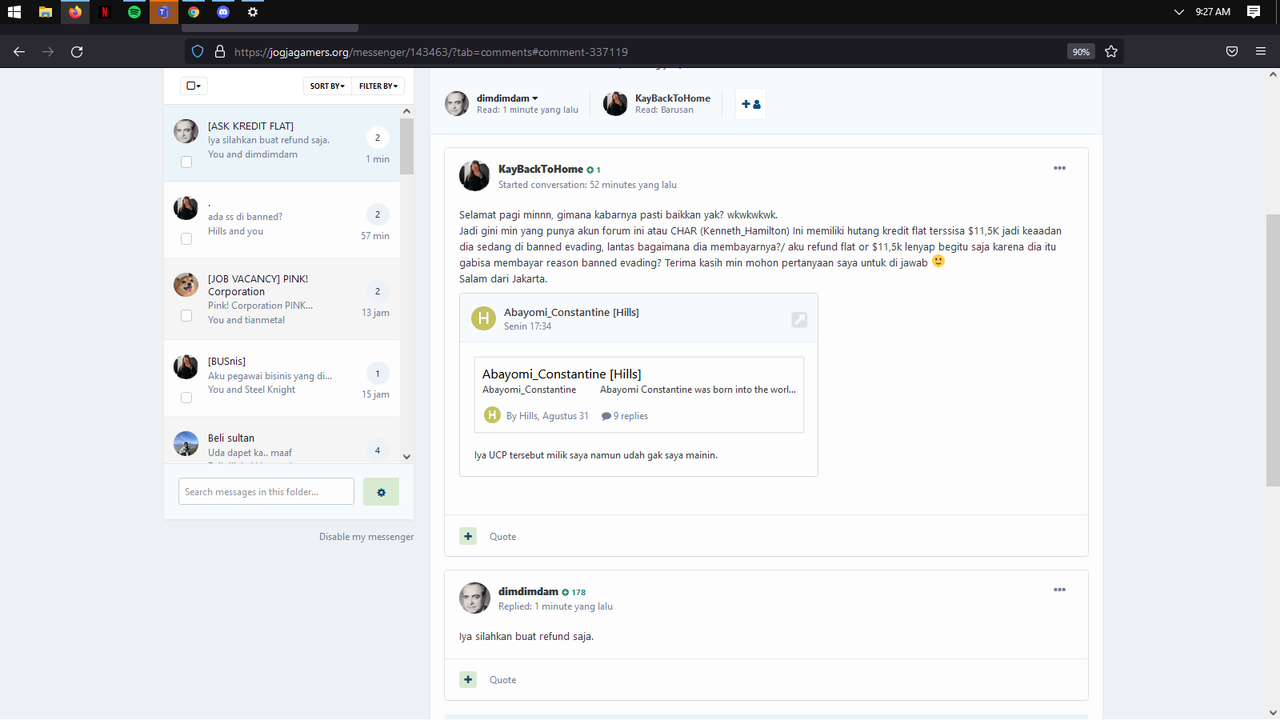This screenshot has height=720, width=1280.
Task: Tick checkbox for ASK KREDIT FLAT conversation
Action: [x=186, y=161]
